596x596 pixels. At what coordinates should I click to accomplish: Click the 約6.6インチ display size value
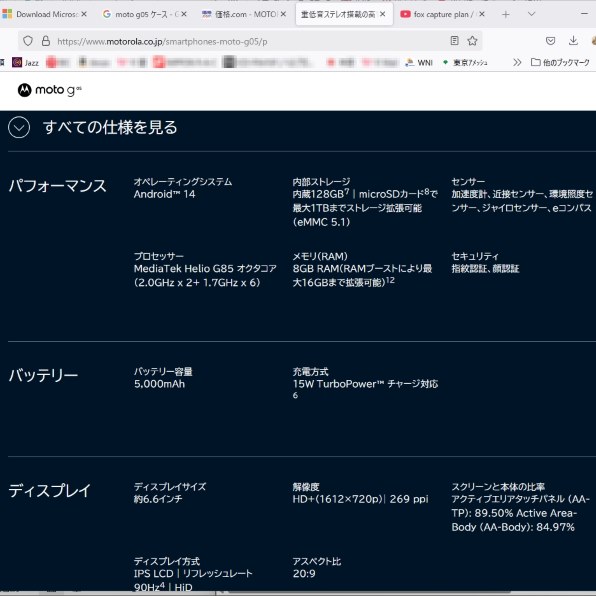(x=158, y=499)
